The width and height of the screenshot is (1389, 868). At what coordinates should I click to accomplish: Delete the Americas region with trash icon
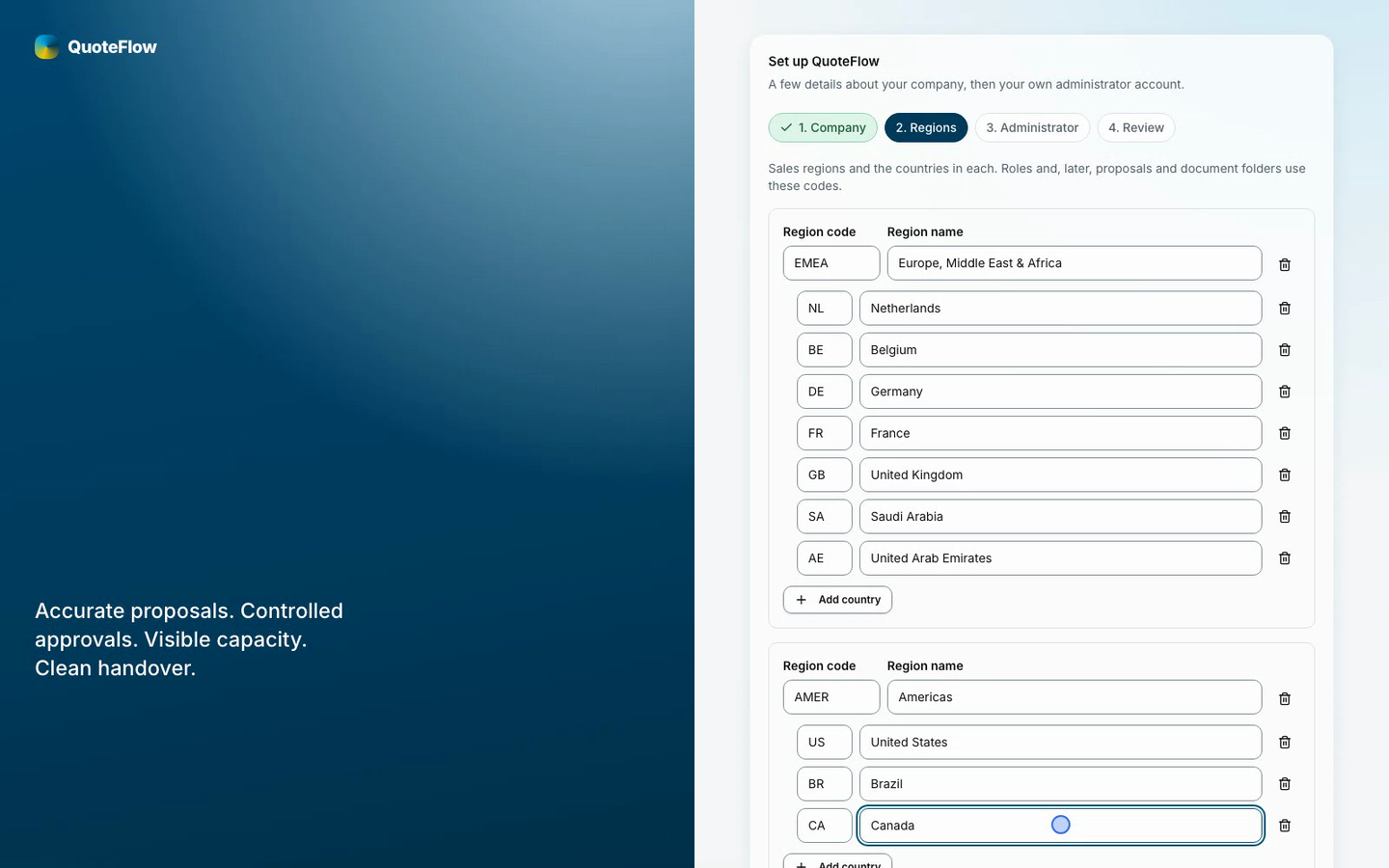(x=1285, y=698)
